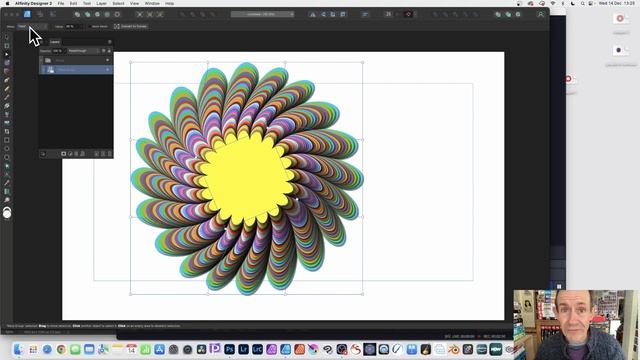Open the document title dropdown in toolbar
Screen dimensions: 640x360
pos(262,14)
